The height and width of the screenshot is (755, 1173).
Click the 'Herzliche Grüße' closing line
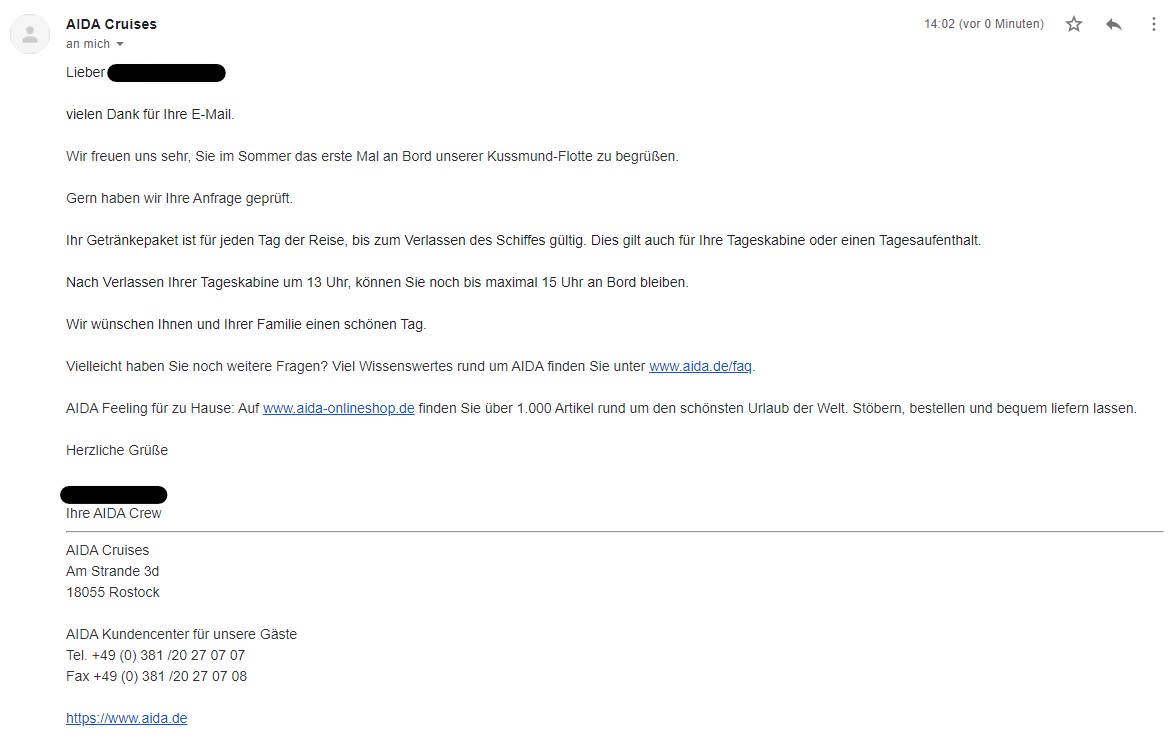[116, 450]
